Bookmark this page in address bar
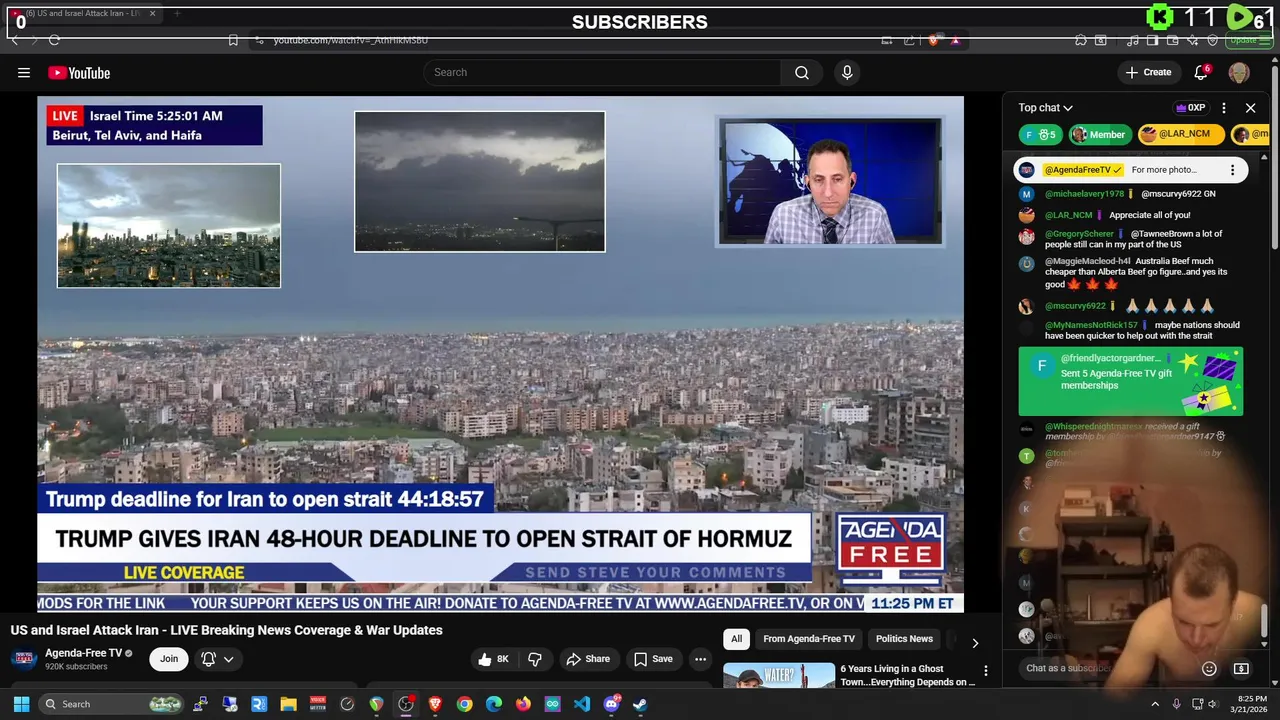1280x720 pixels. click(x=233, y=40)
